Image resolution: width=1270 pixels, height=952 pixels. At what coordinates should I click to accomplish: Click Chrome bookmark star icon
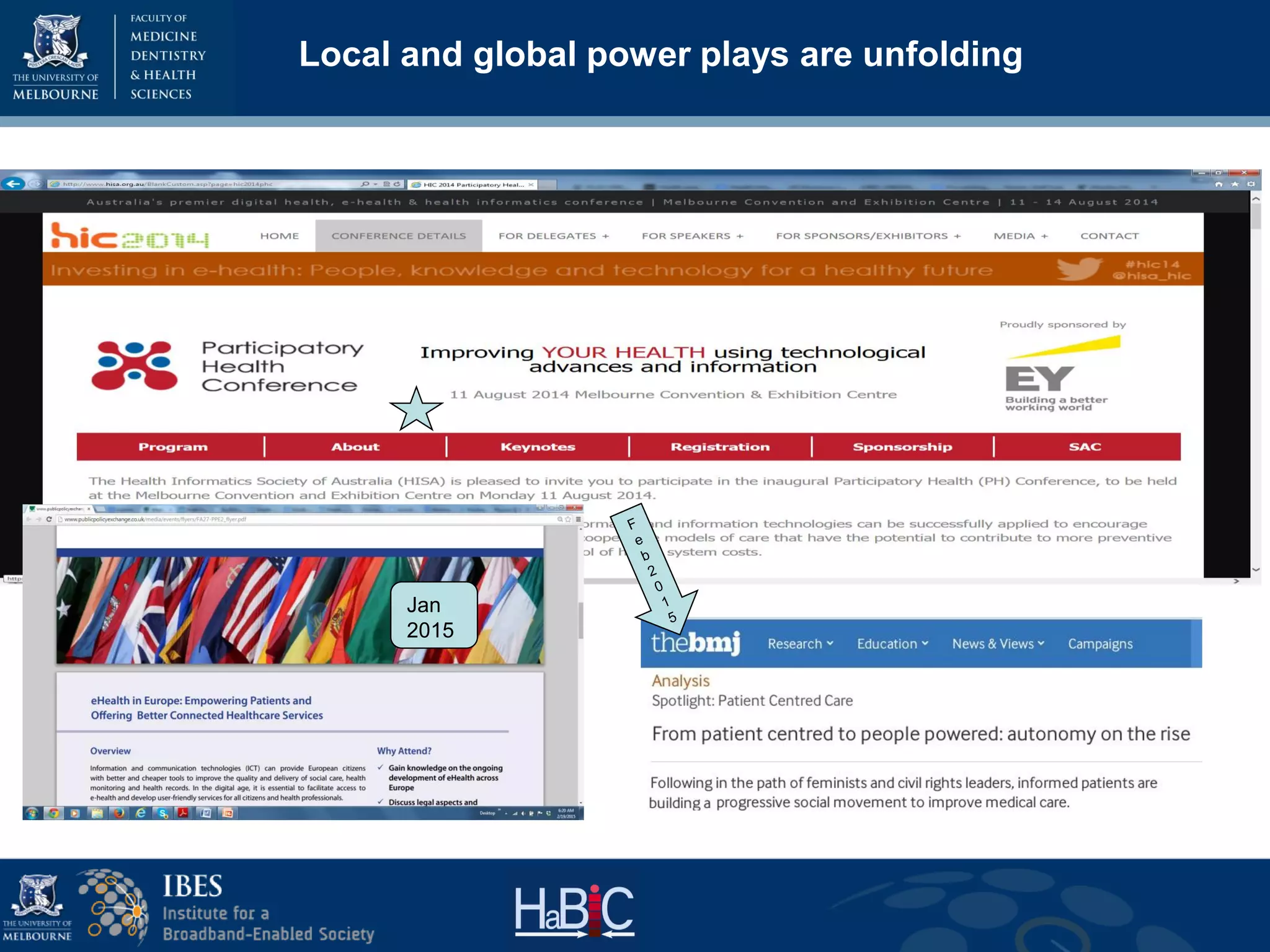coord(568,519)
